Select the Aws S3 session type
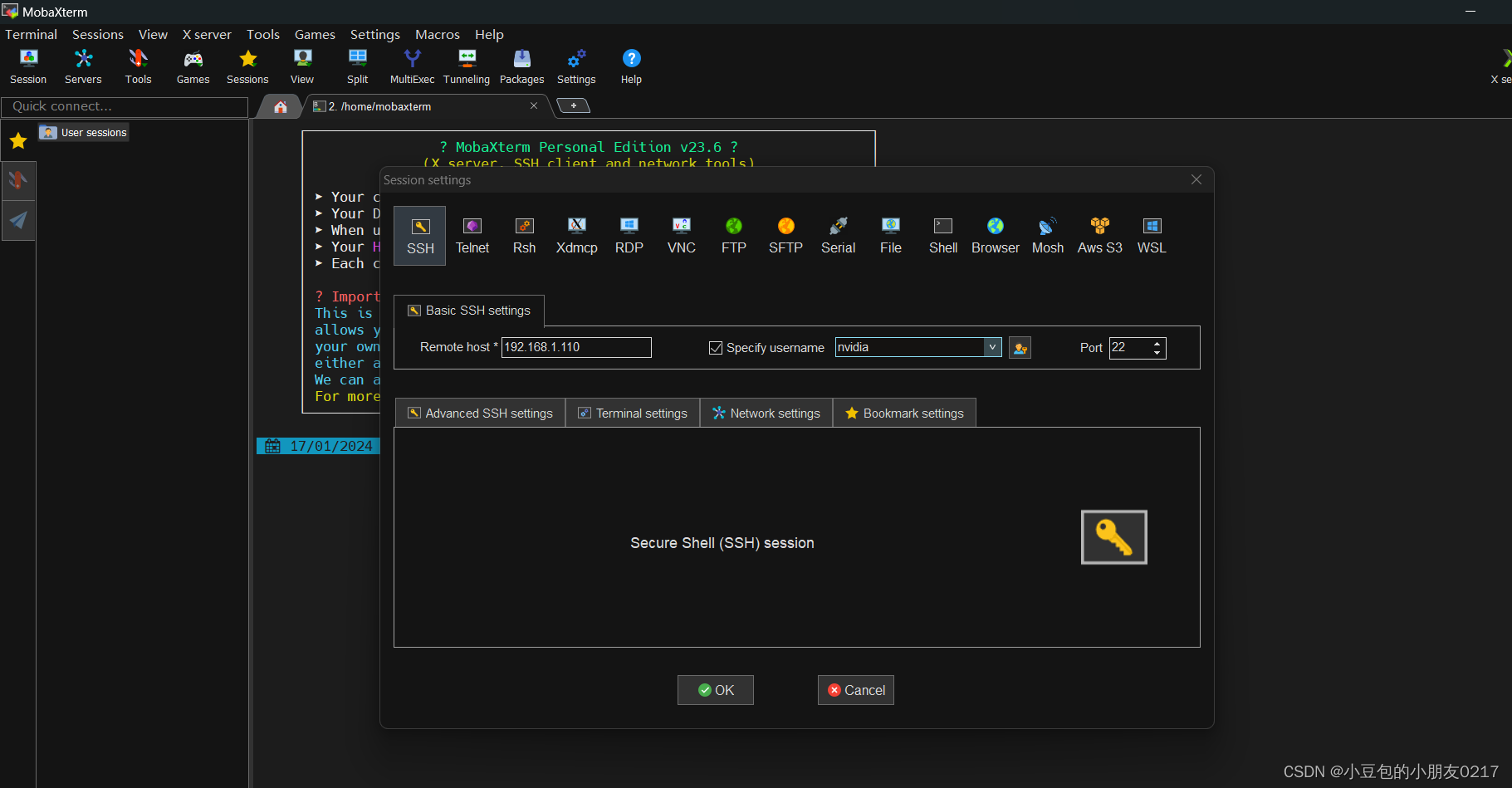The height and width of the screenshot is (788, 1512). click(1100, 236)
